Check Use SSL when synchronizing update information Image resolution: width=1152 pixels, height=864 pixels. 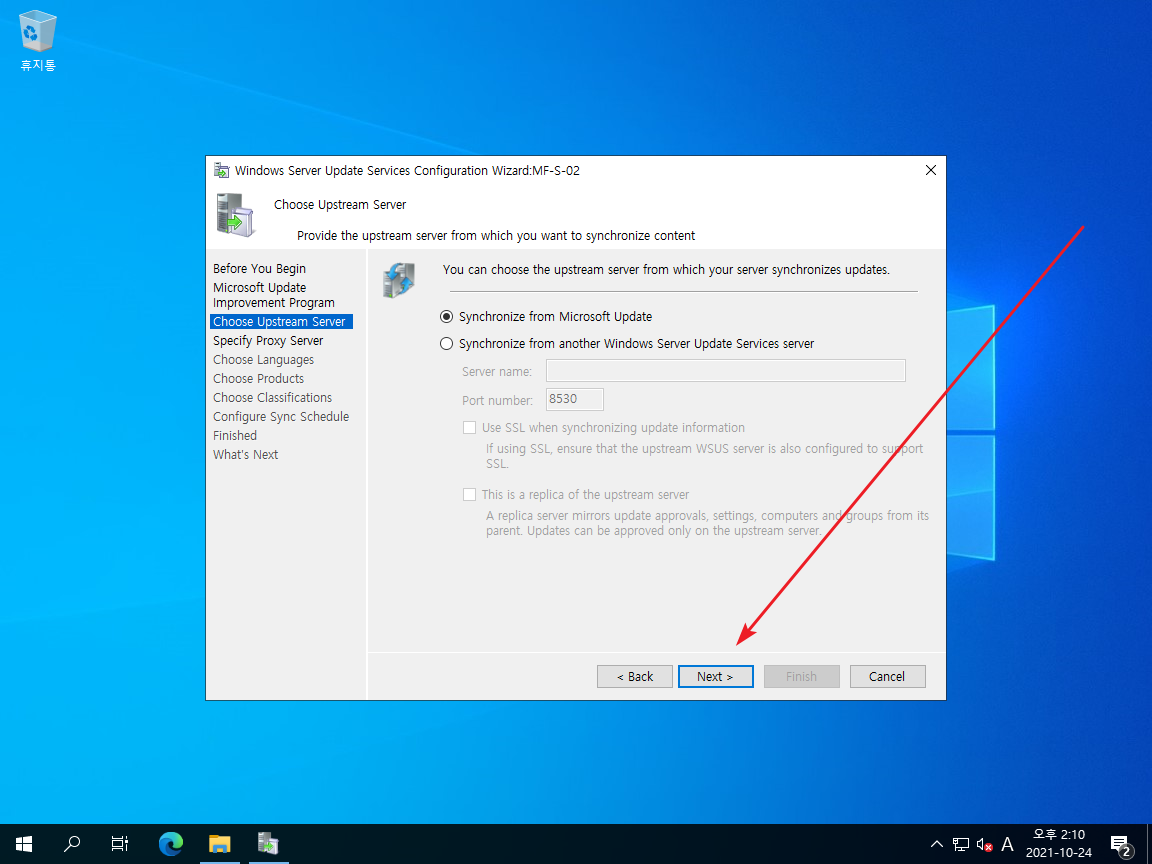604,428
